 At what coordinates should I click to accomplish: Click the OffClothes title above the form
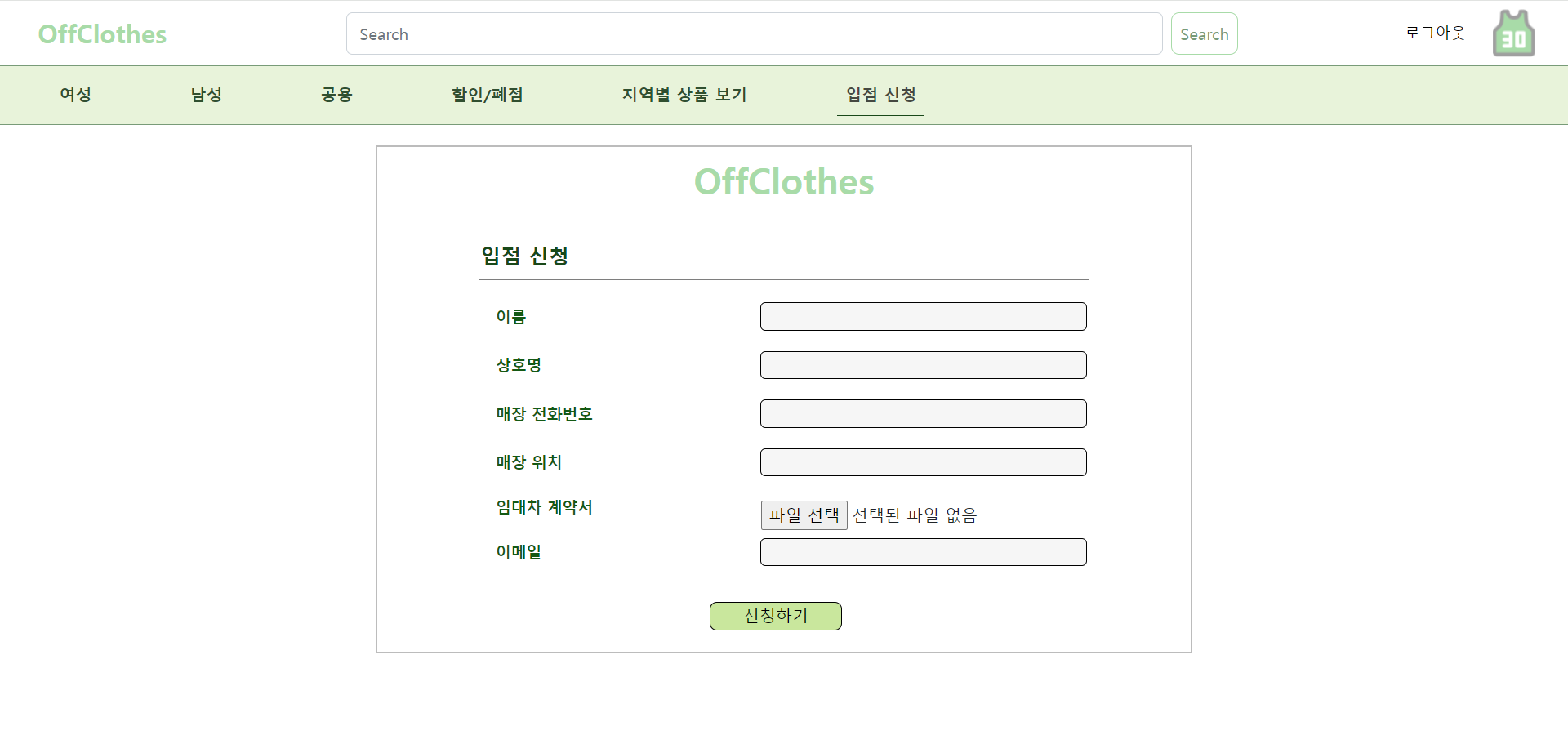pos(783,181)
